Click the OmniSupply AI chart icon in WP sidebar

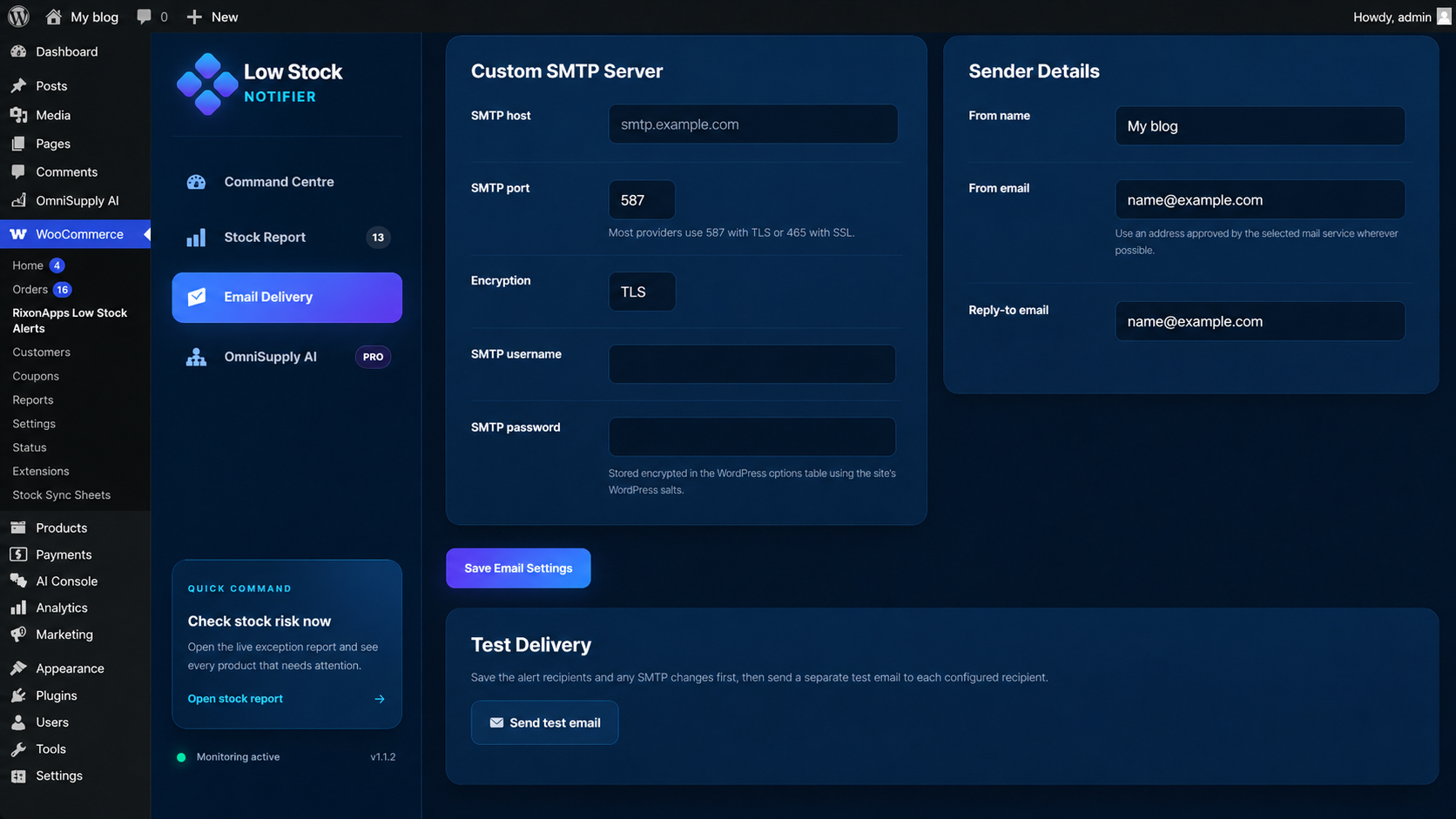point(18,200)
